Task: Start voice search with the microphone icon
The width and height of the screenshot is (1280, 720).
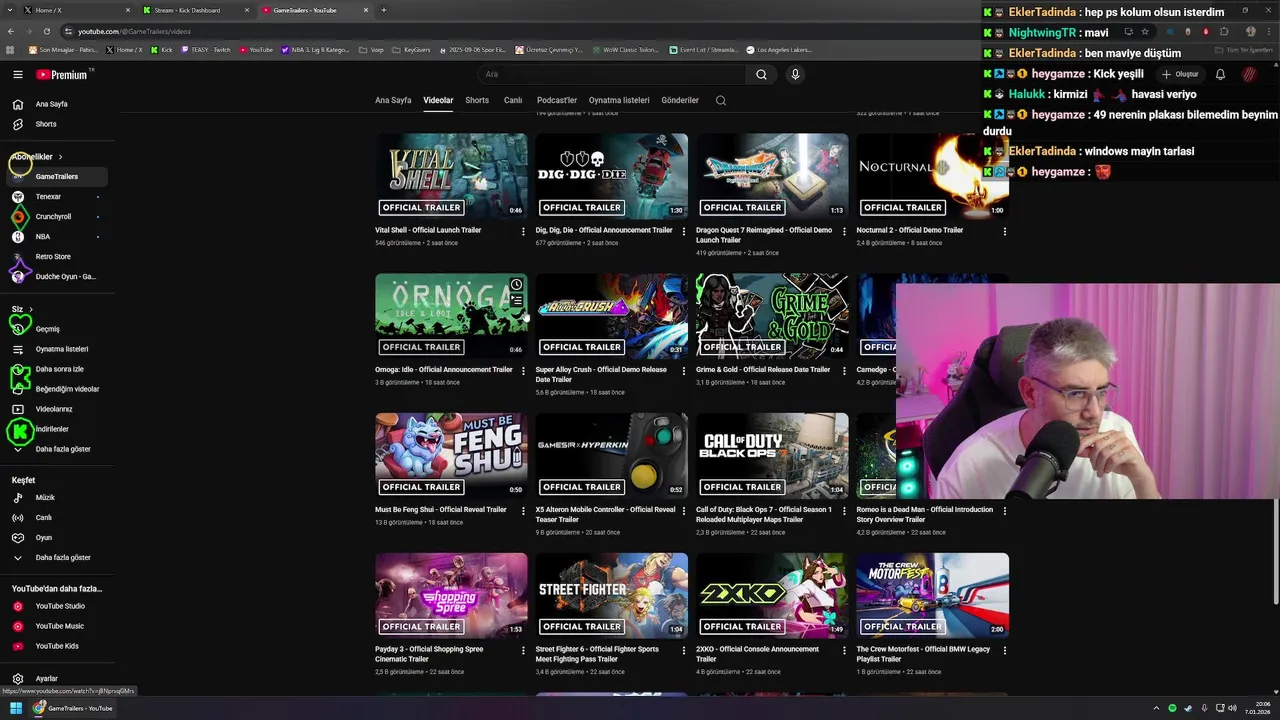Action: pos(795,74)
